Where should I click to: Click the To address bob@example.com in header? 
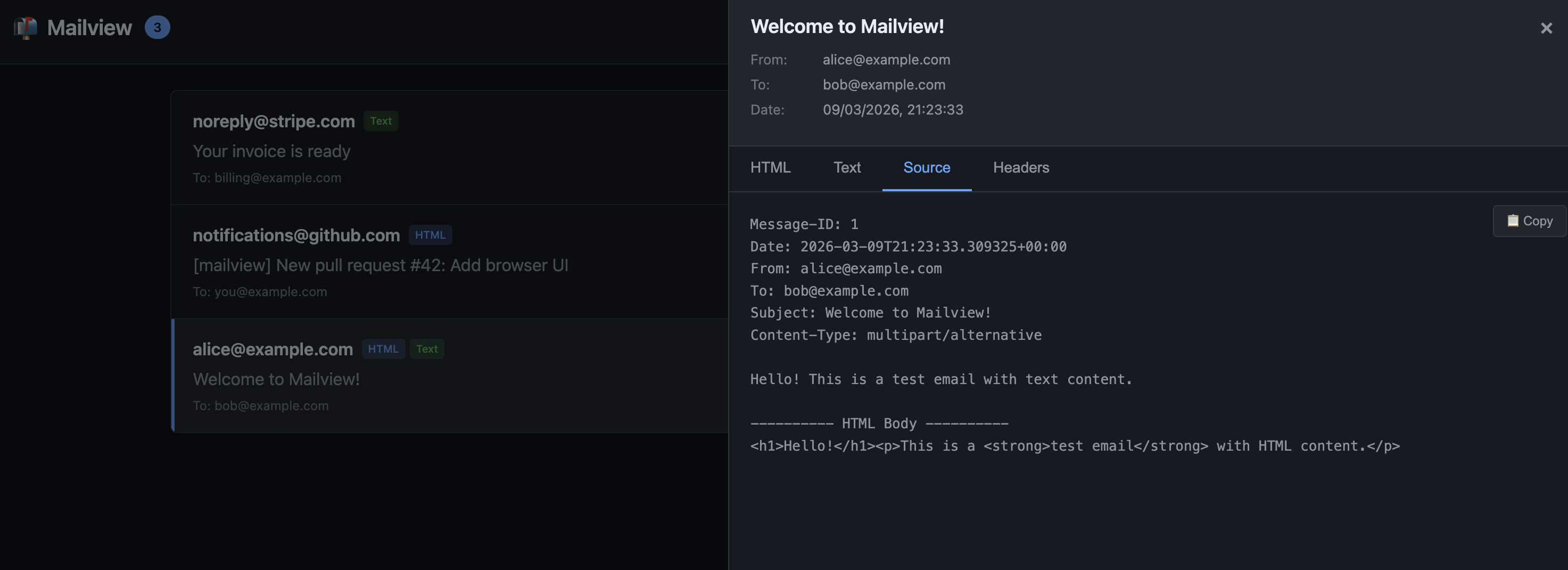point(884,85)
